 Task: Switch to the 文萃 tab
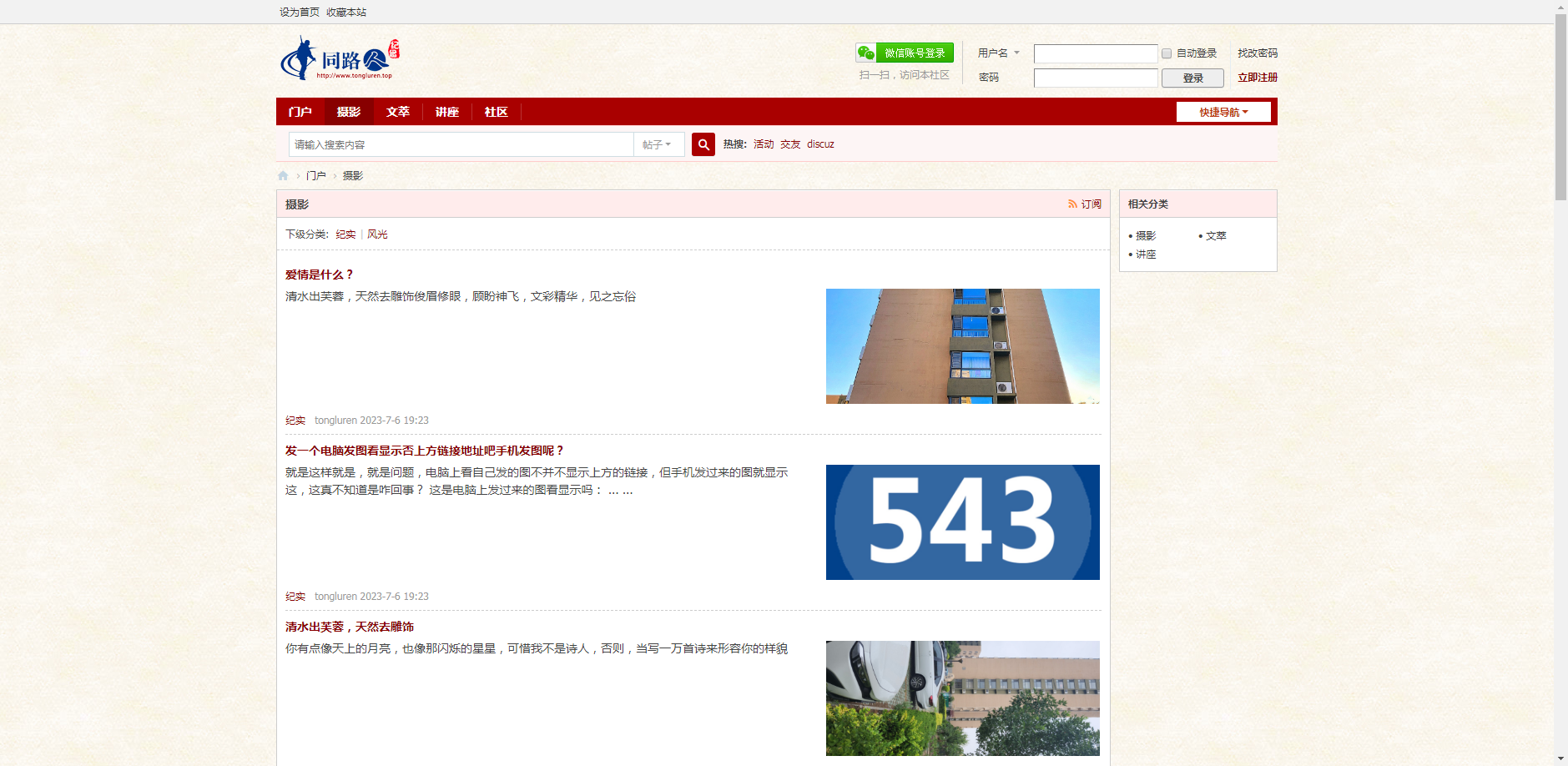pyautogui.click(x=397, y=111)
